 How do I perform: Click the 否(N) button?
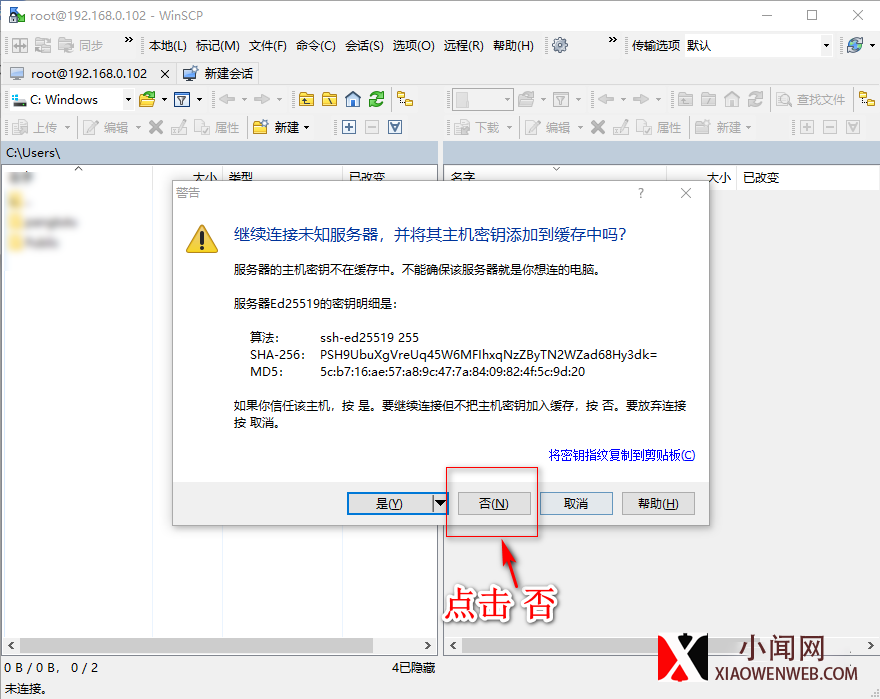point(494,503)
